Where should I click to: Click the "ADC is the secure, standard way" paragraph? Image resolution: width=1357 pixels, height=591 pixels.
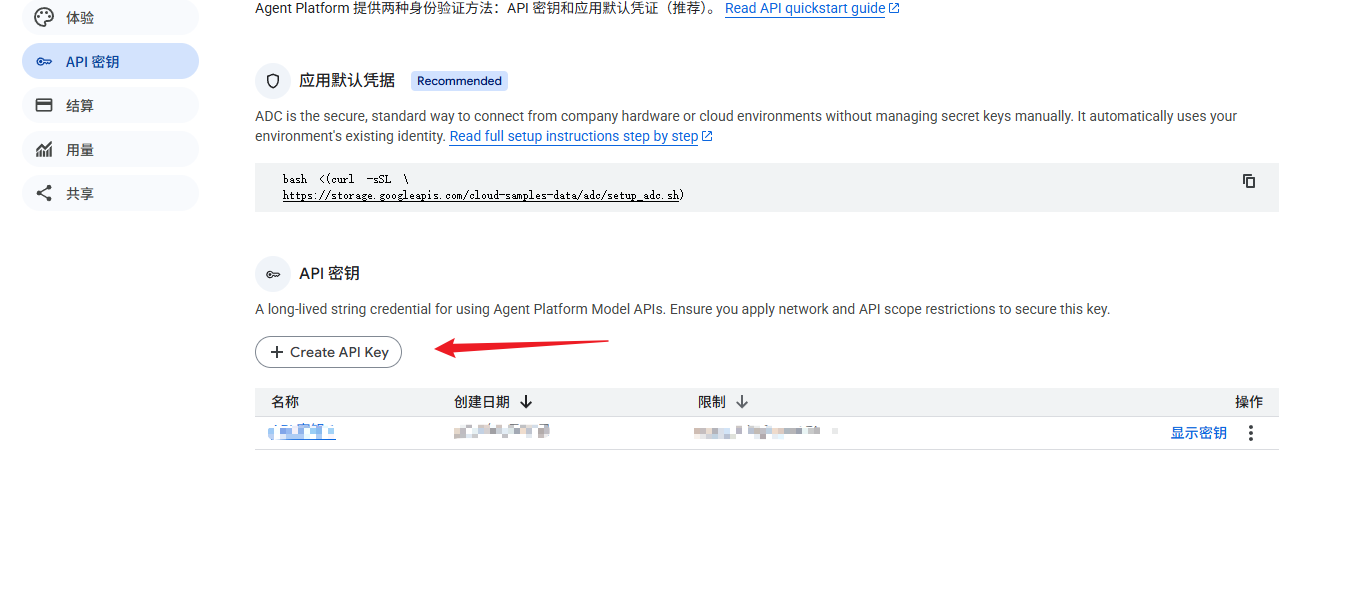pos(746,126)
